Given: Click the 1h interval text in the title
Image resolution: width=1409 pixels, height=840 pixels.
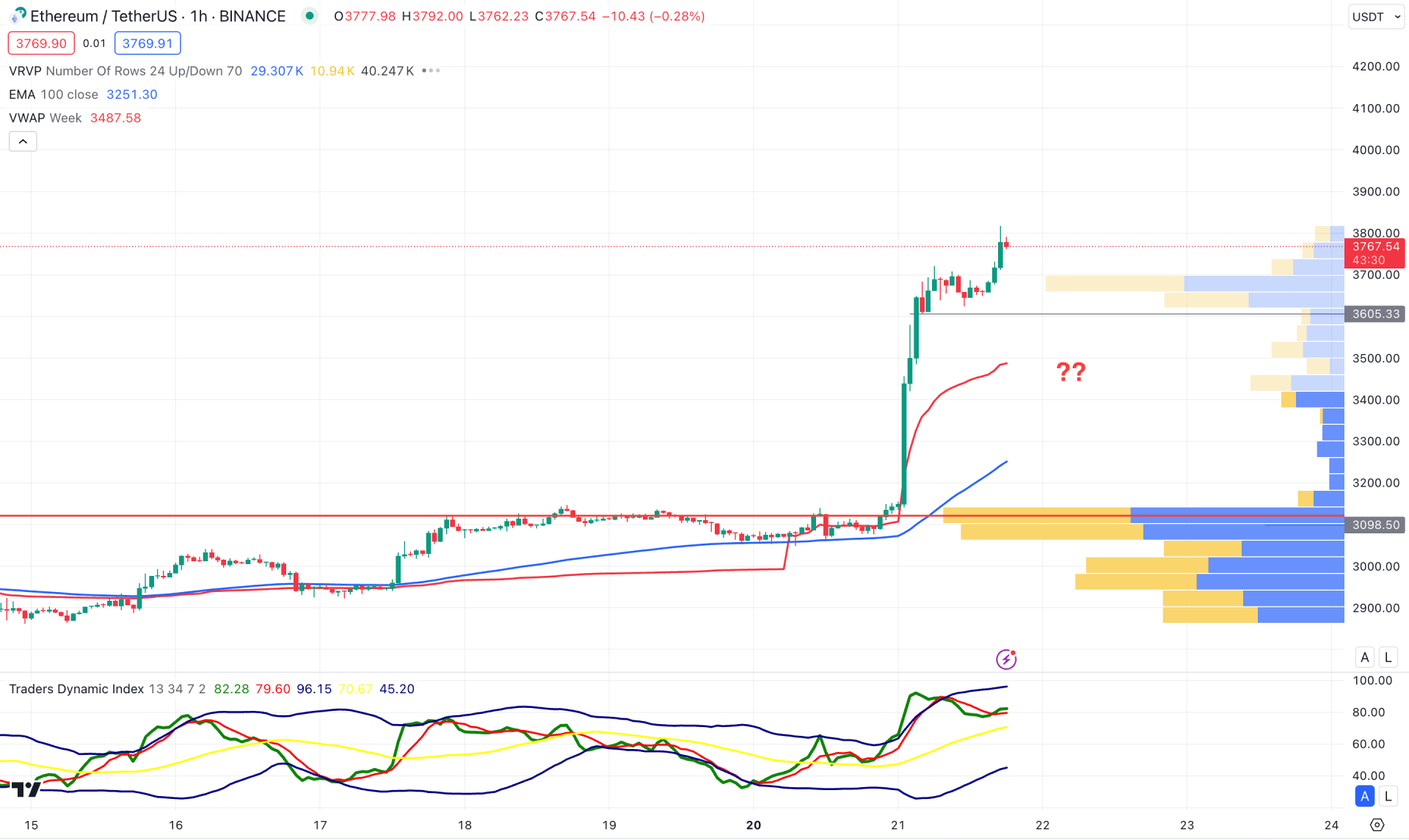Looking at the screenshot, I should click(x=198, y=16).
